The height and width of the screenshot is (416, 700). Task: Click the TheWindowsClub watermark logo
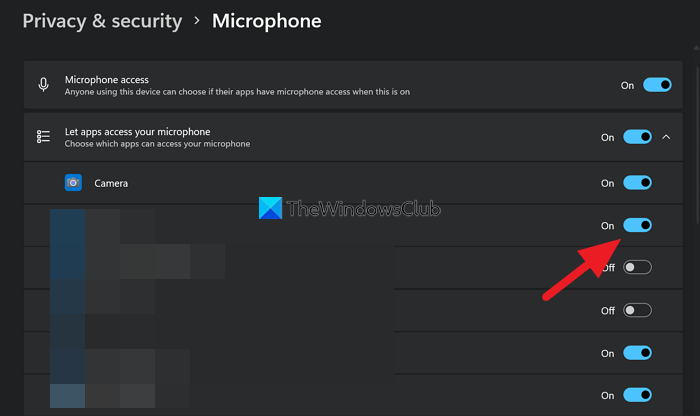270,209
